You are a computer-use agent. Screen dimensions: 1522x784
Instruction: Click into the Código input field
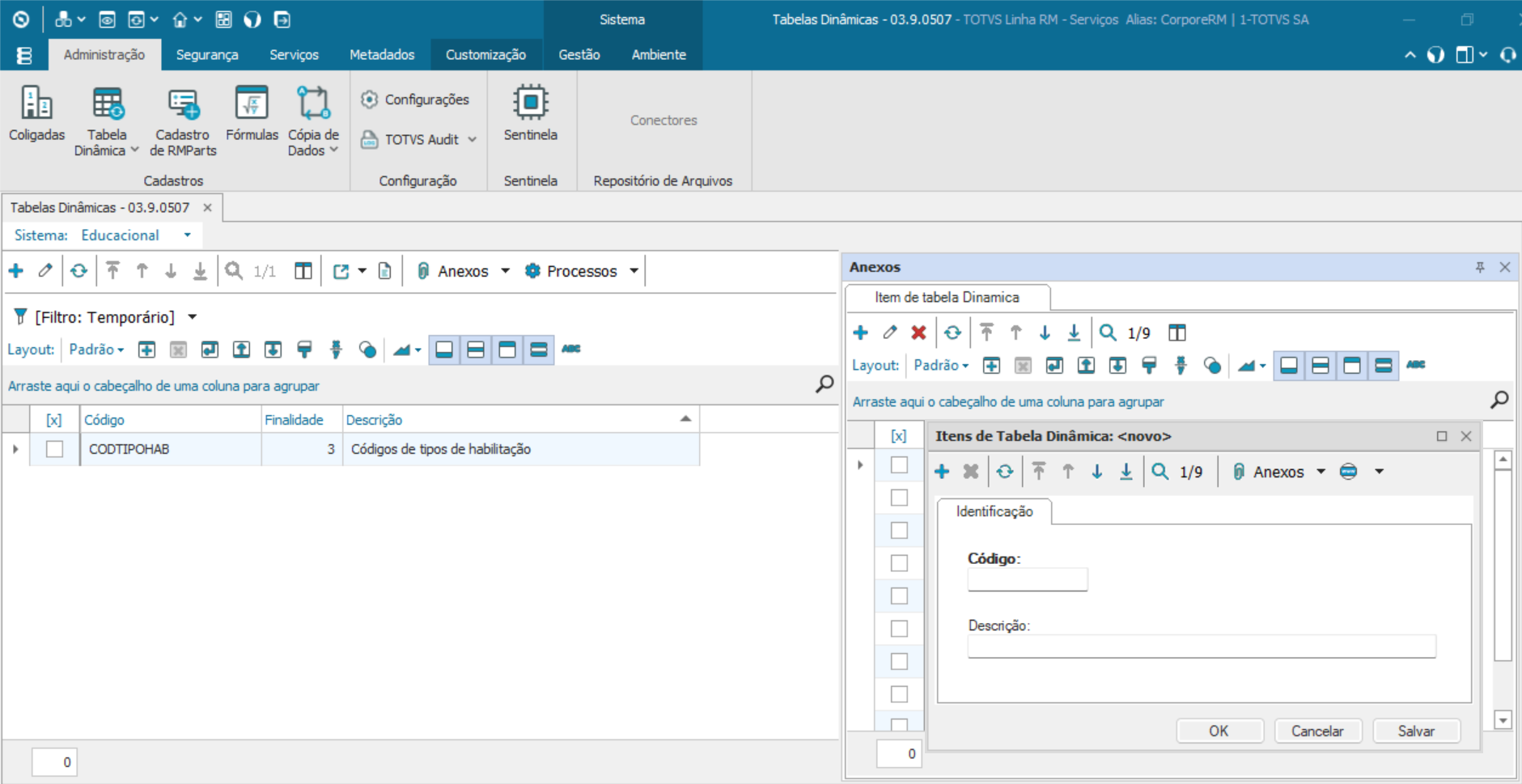tap(1028, 579)
